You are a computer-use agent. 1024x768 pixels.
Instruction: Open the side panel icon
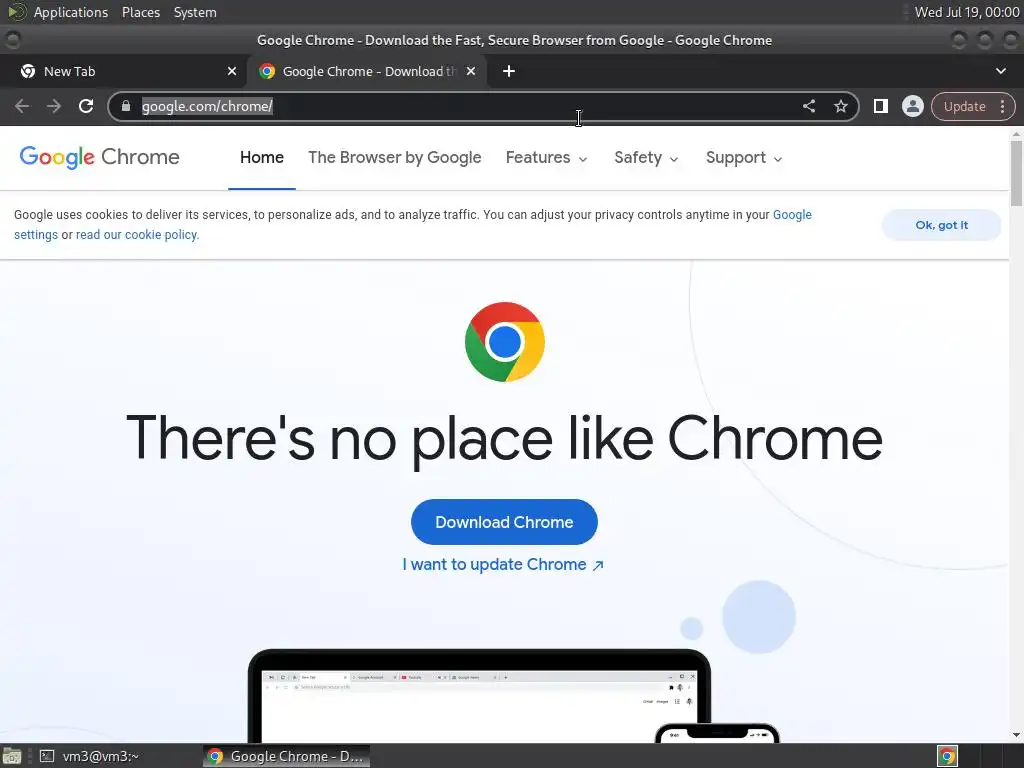click(x=880, y=106)
